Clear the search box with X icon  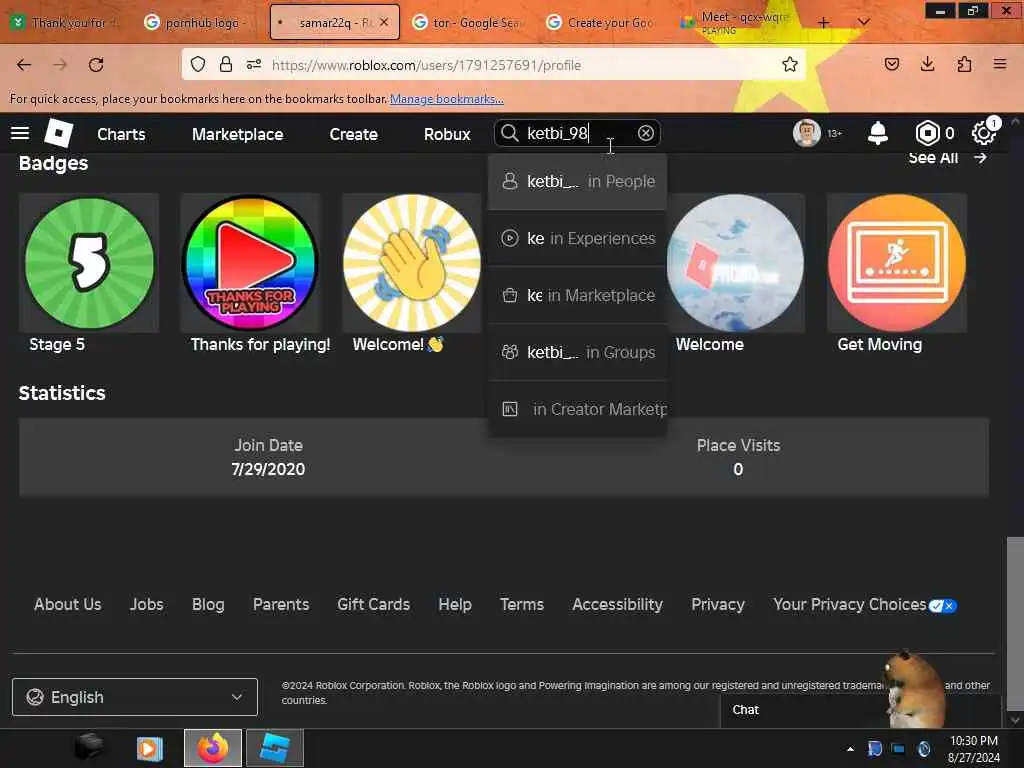pos(645,133)
